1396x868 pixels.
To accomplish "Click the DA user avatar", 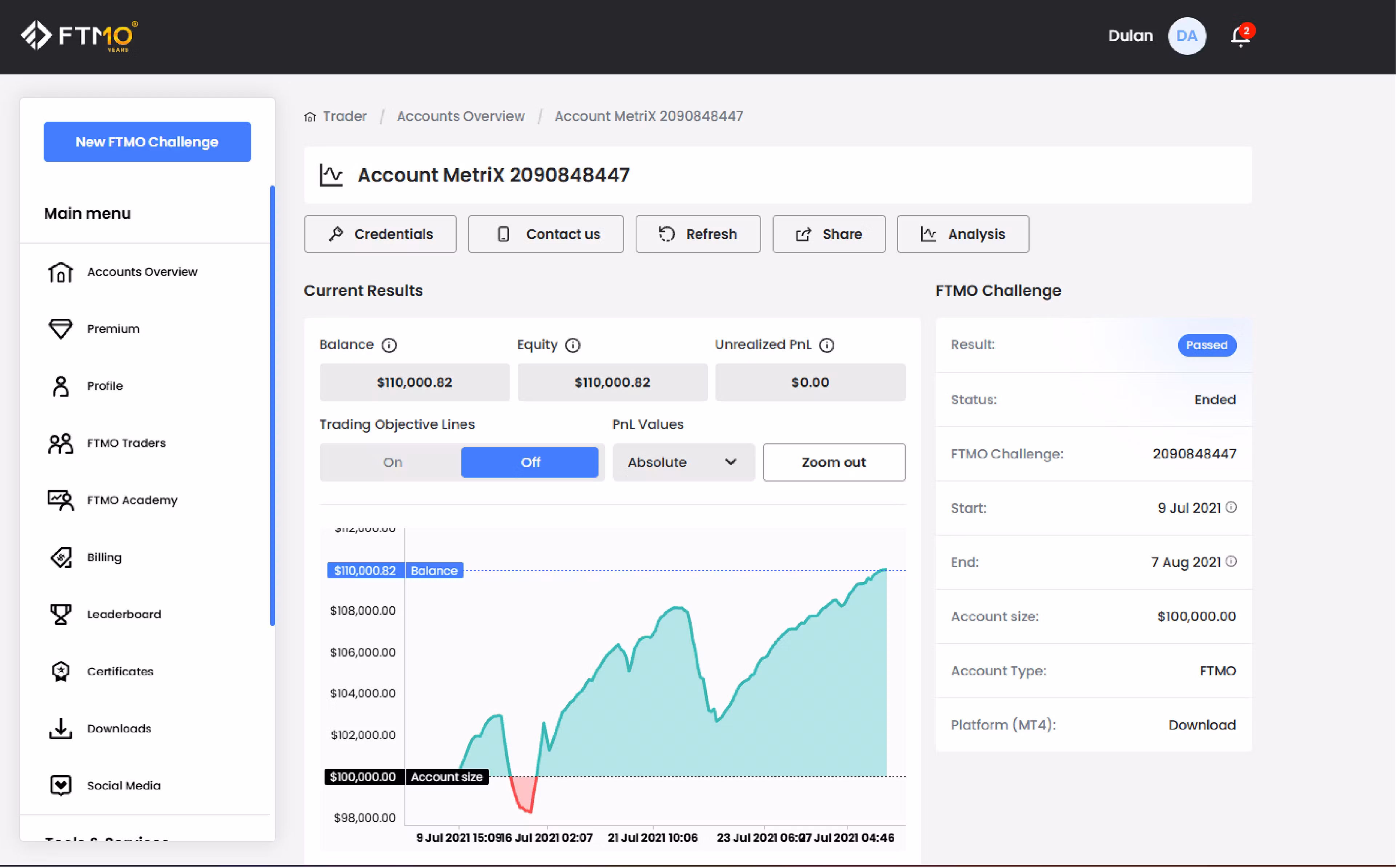I will coord(1187,36).
